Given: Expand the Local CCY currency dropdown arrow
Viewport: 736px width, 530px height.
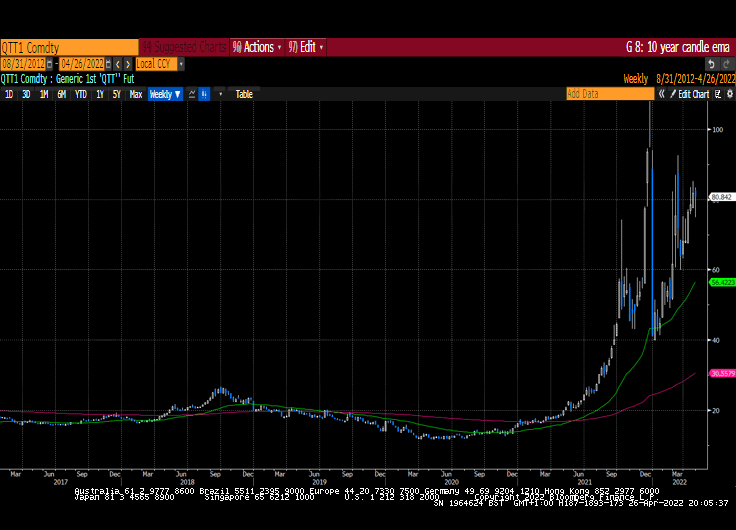Looking at the screenshot, I should [181, 64].
